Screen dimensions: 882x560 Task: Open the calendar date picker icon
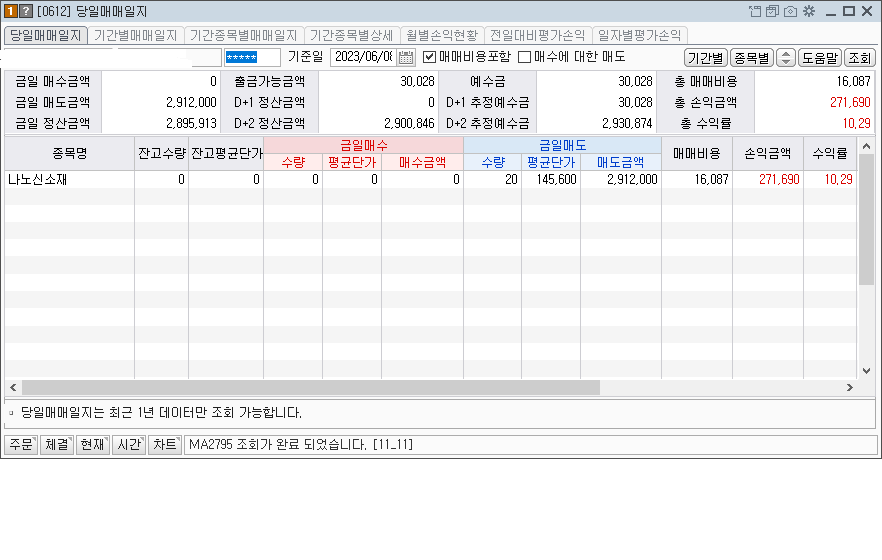[x=406, y=57]
